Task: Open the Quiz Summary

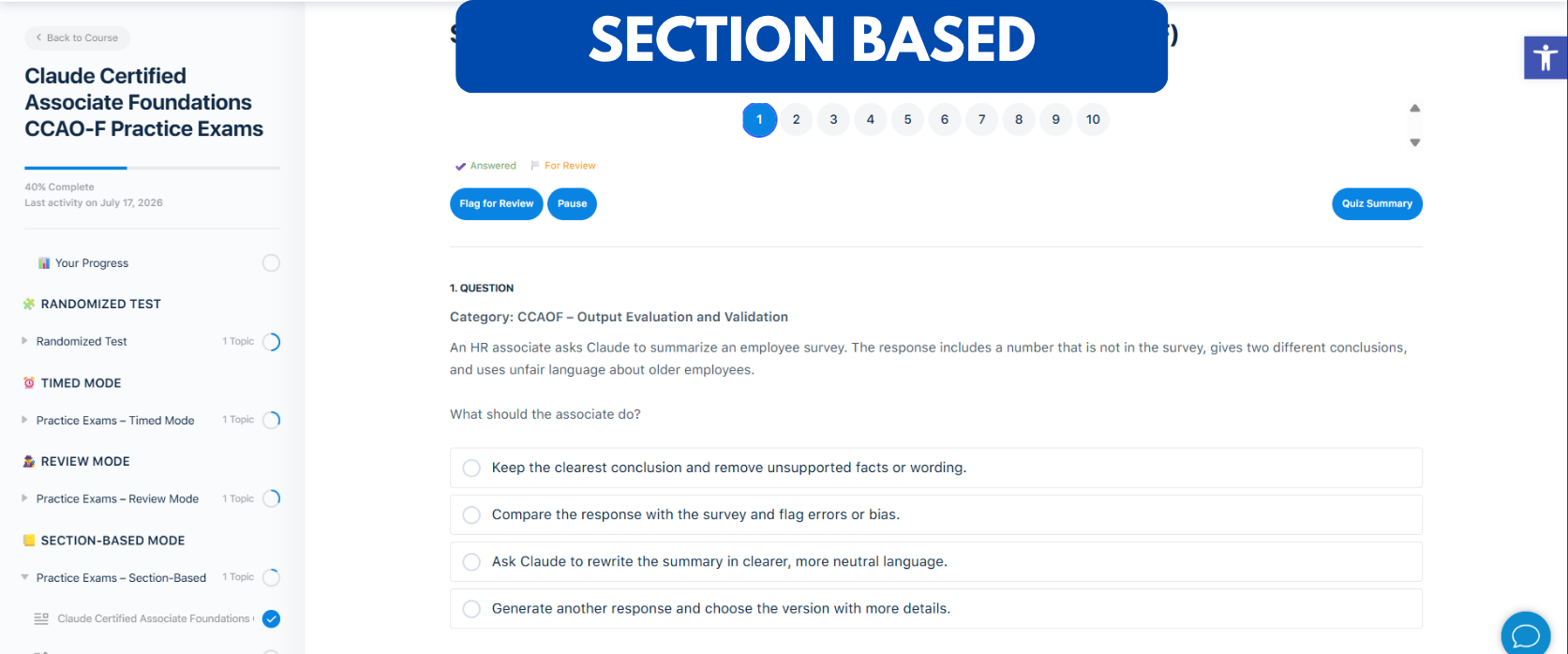Action: (1377, 203)
